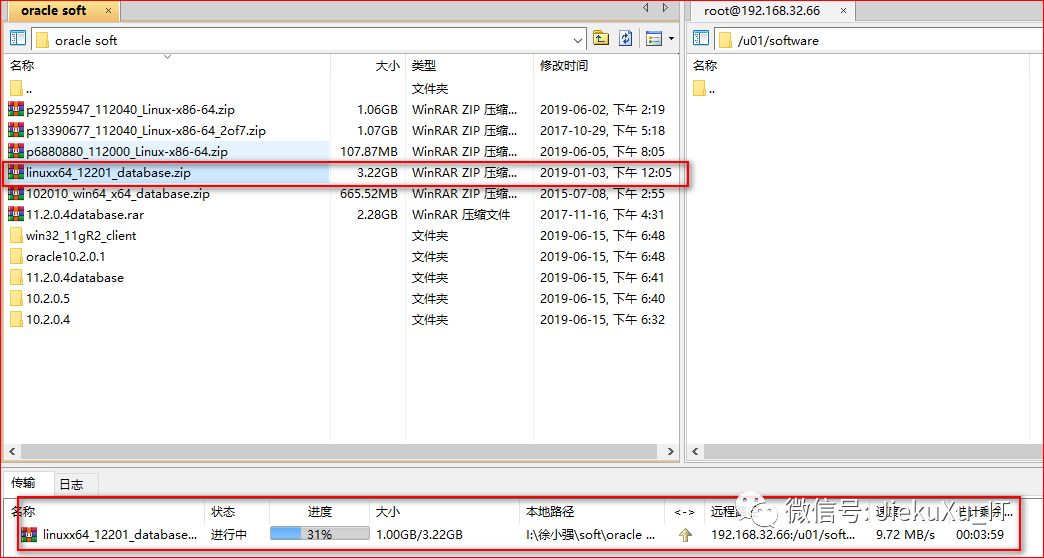1044x558 pixels.
Task: Select p13390677_112040_Linux-x86-64_2of7.zip archive icon
Action: (x=16, y=130)
